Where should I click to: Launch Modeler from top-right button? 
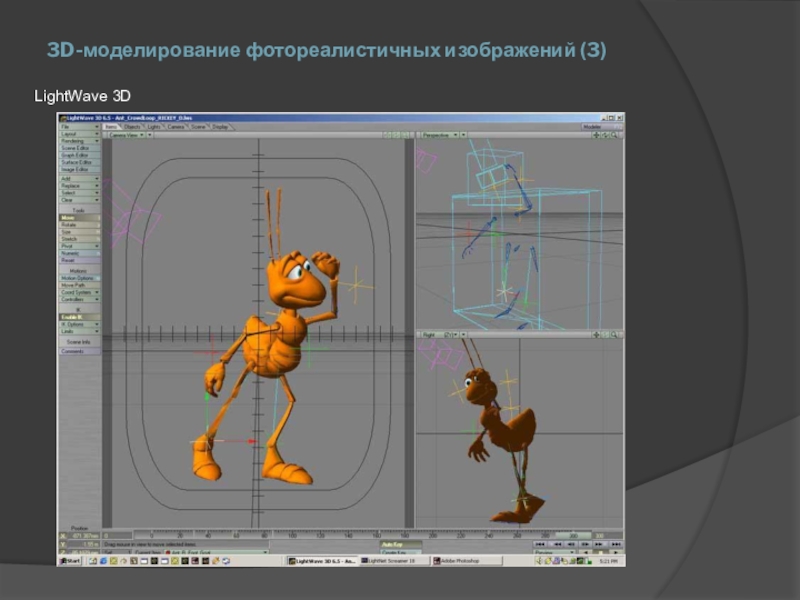(x=602, y=127)
